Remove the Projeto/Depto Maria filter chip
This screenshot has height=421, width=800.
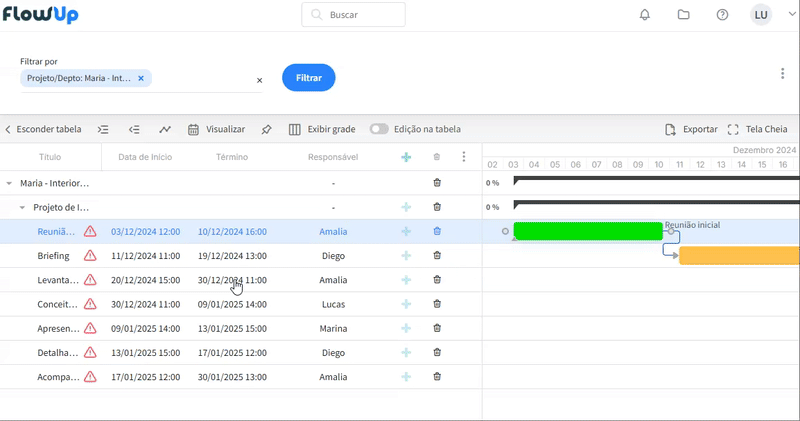click(141, 78)
